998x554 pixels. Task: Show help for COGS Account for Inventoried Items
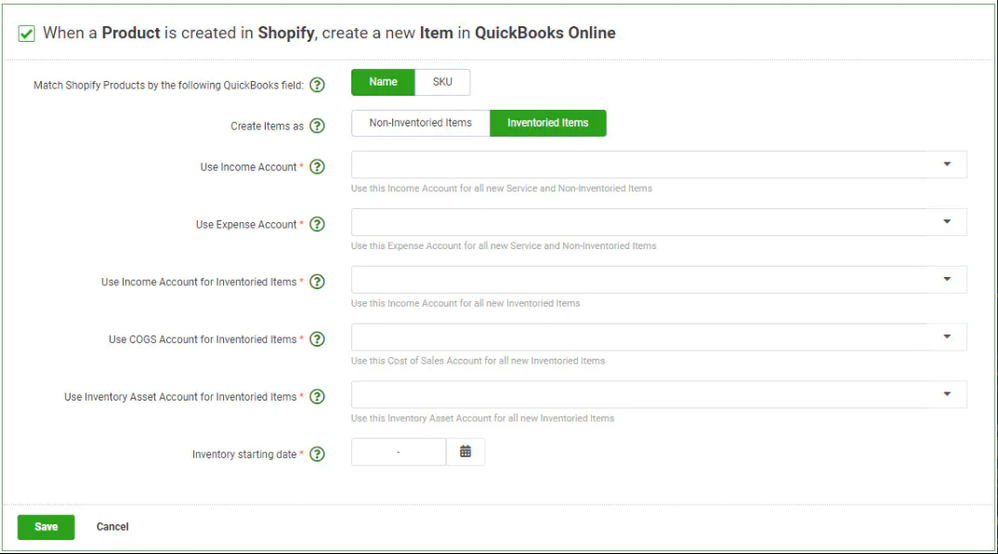pyautogui.click(x=317, y=339)
